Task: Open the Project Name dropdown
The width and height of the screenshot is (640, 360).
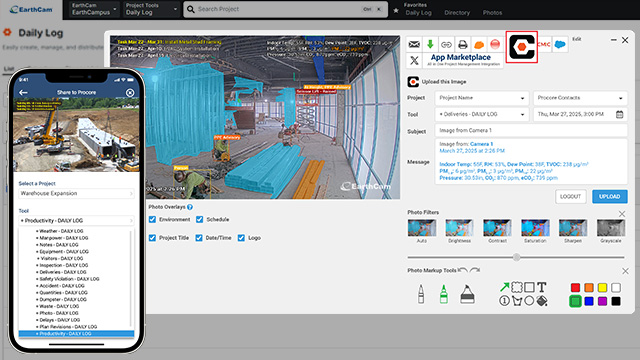Action: point(482,98)
